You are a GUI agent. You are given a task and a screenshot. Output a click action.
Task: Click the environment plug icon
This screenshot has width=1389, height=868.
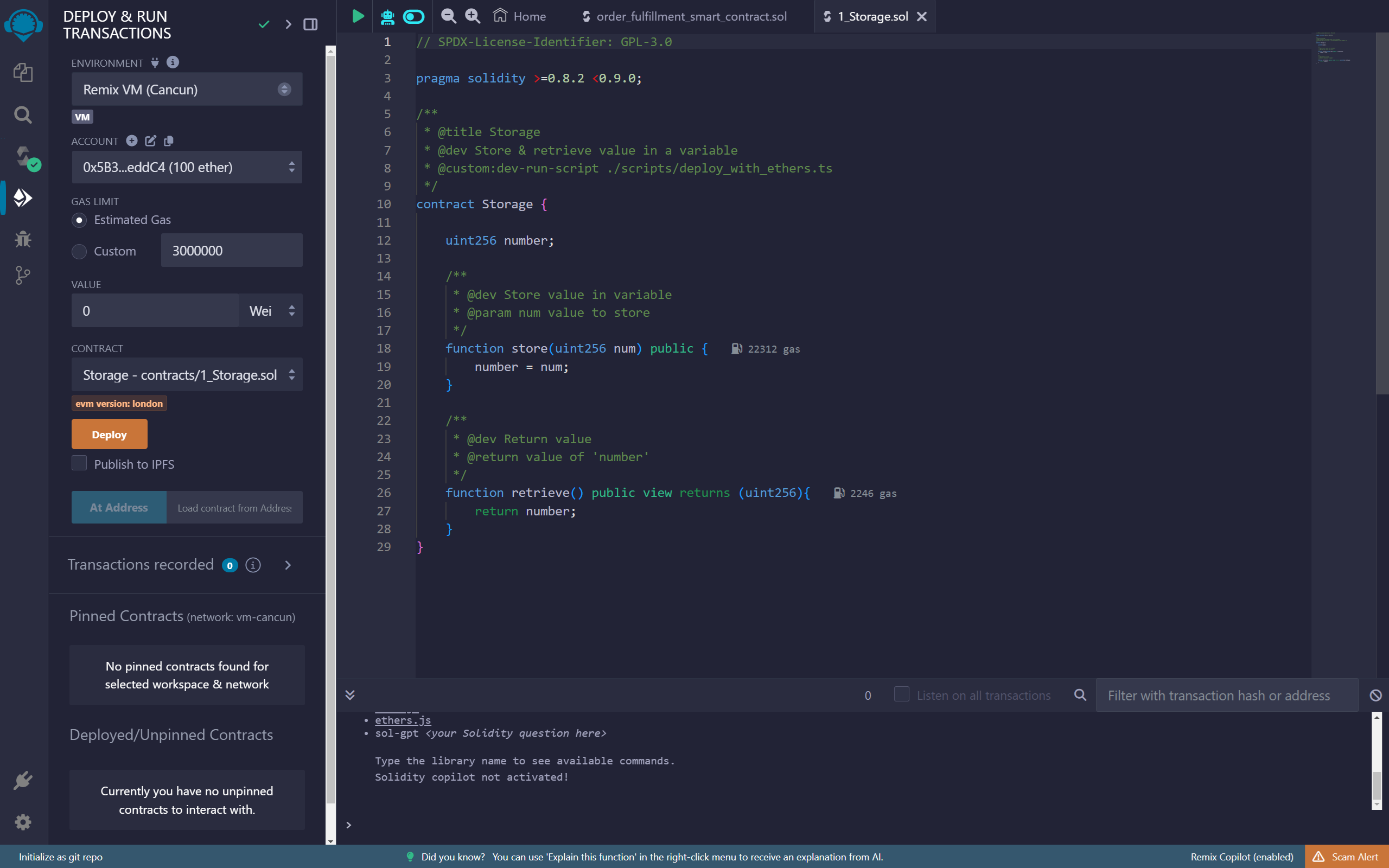click(155, 62)
